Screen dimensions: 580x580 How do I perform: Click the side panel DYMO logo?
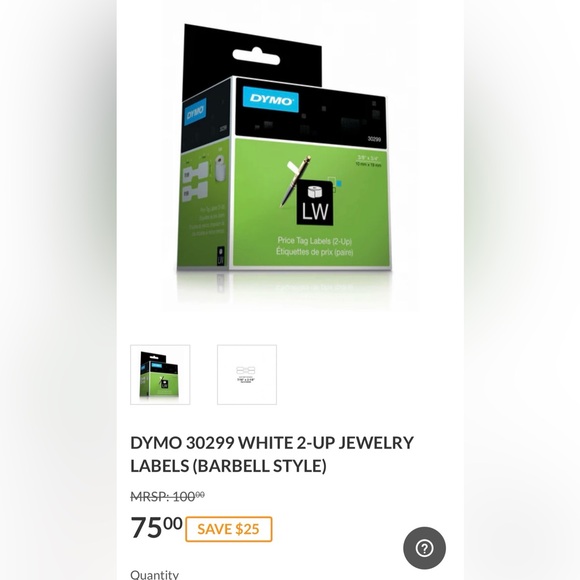[195, 111]
